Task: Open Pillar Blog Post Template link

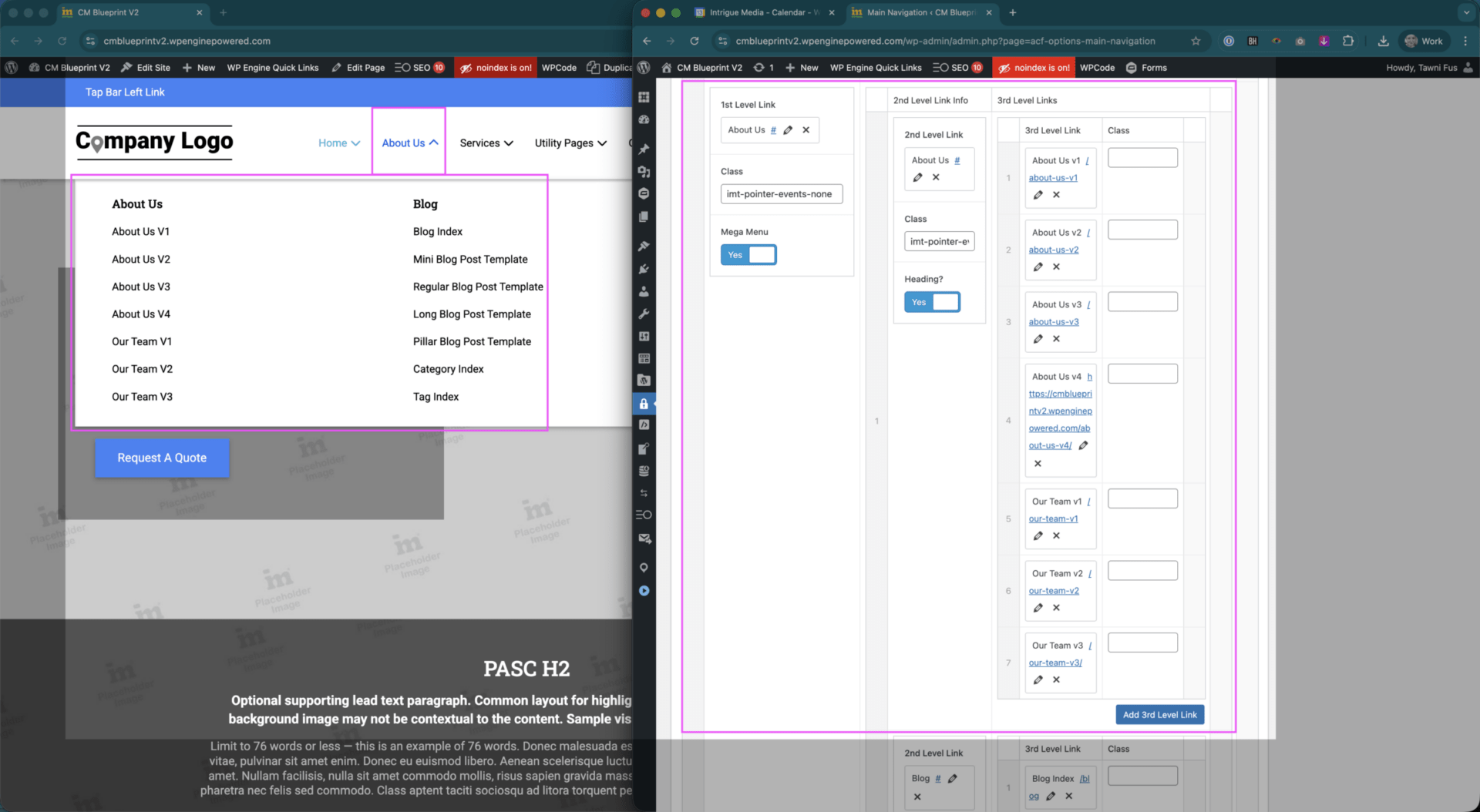Action: pos(472,341)
